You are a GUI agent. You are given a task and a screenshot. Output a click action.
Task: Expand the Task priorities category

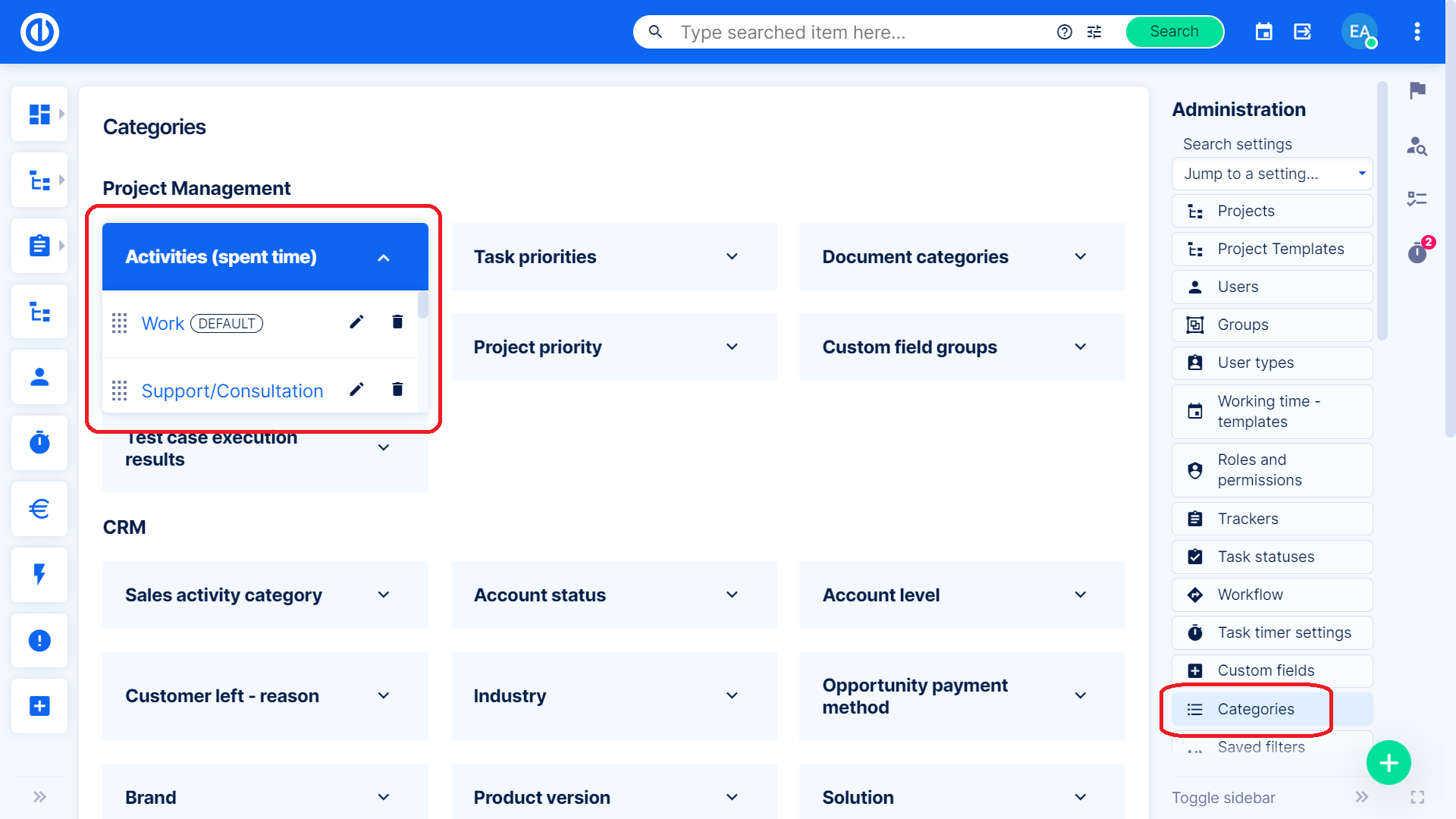click(x=732, y=257)
